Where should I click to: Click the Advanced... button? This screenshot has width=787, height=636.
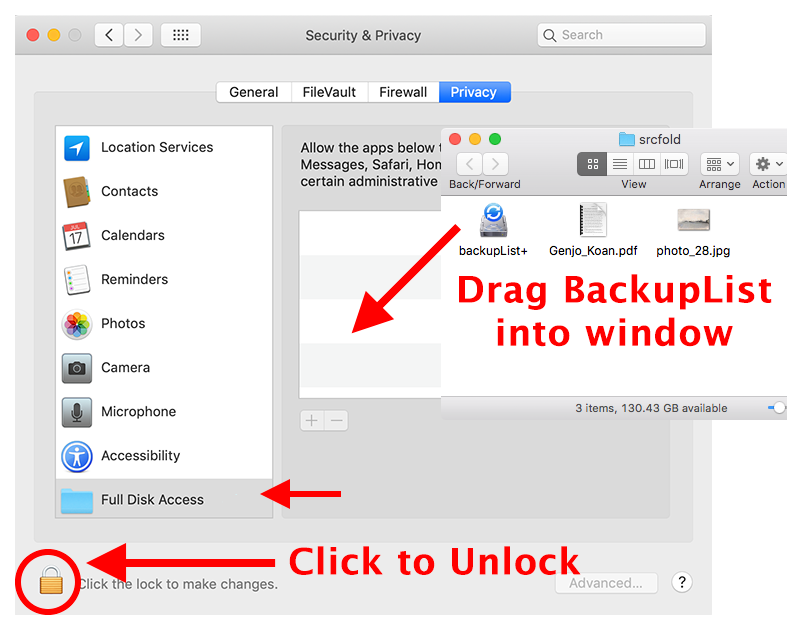(606, 583)
